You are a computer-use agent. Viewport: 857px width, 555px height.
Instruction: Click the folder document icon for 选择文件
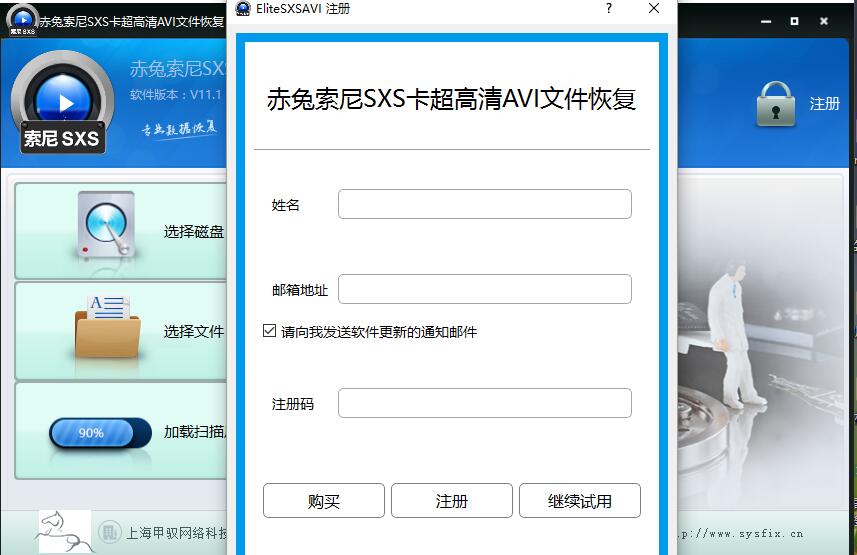pos(107,326)
